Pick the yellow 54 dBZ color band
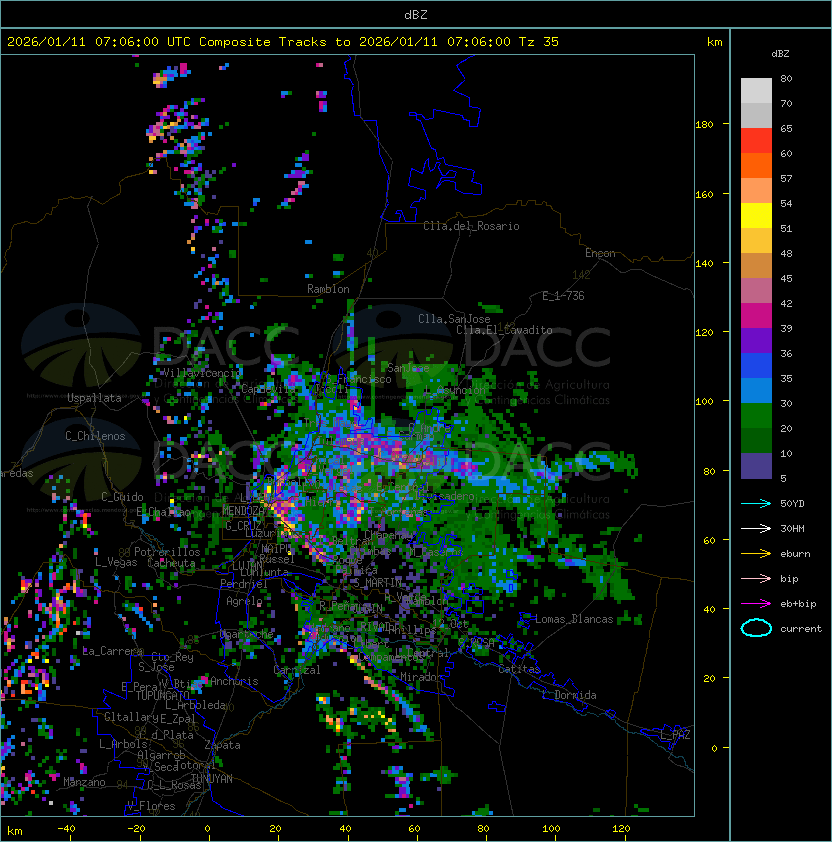This screenshot has width=832, height=842. pos(756,215)
